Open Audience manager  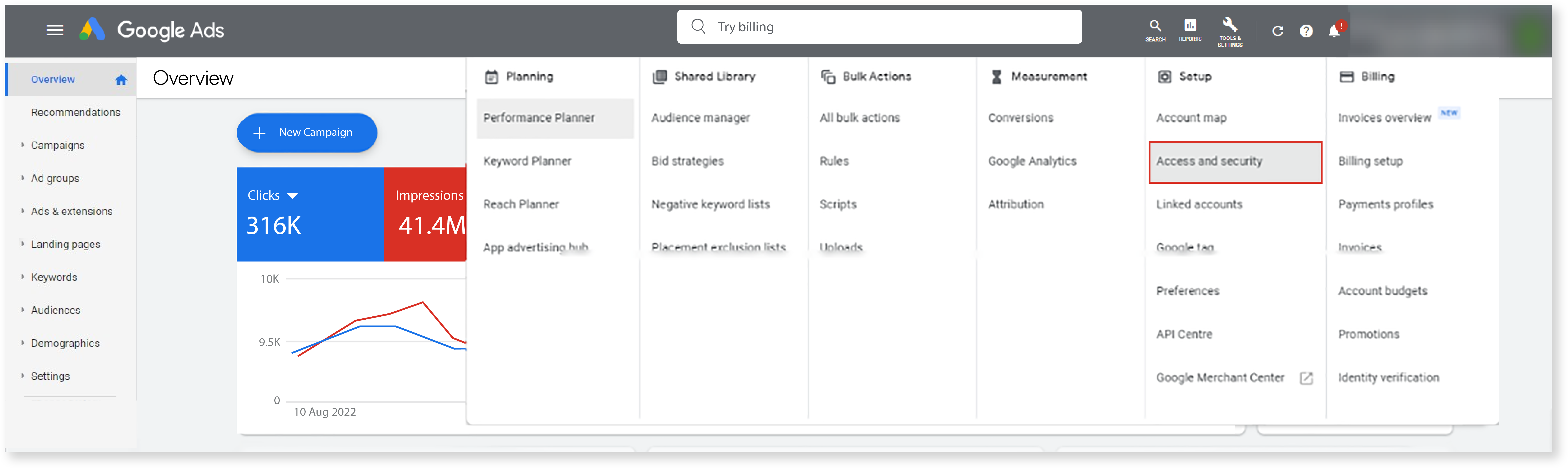click(x=701, y=118)
